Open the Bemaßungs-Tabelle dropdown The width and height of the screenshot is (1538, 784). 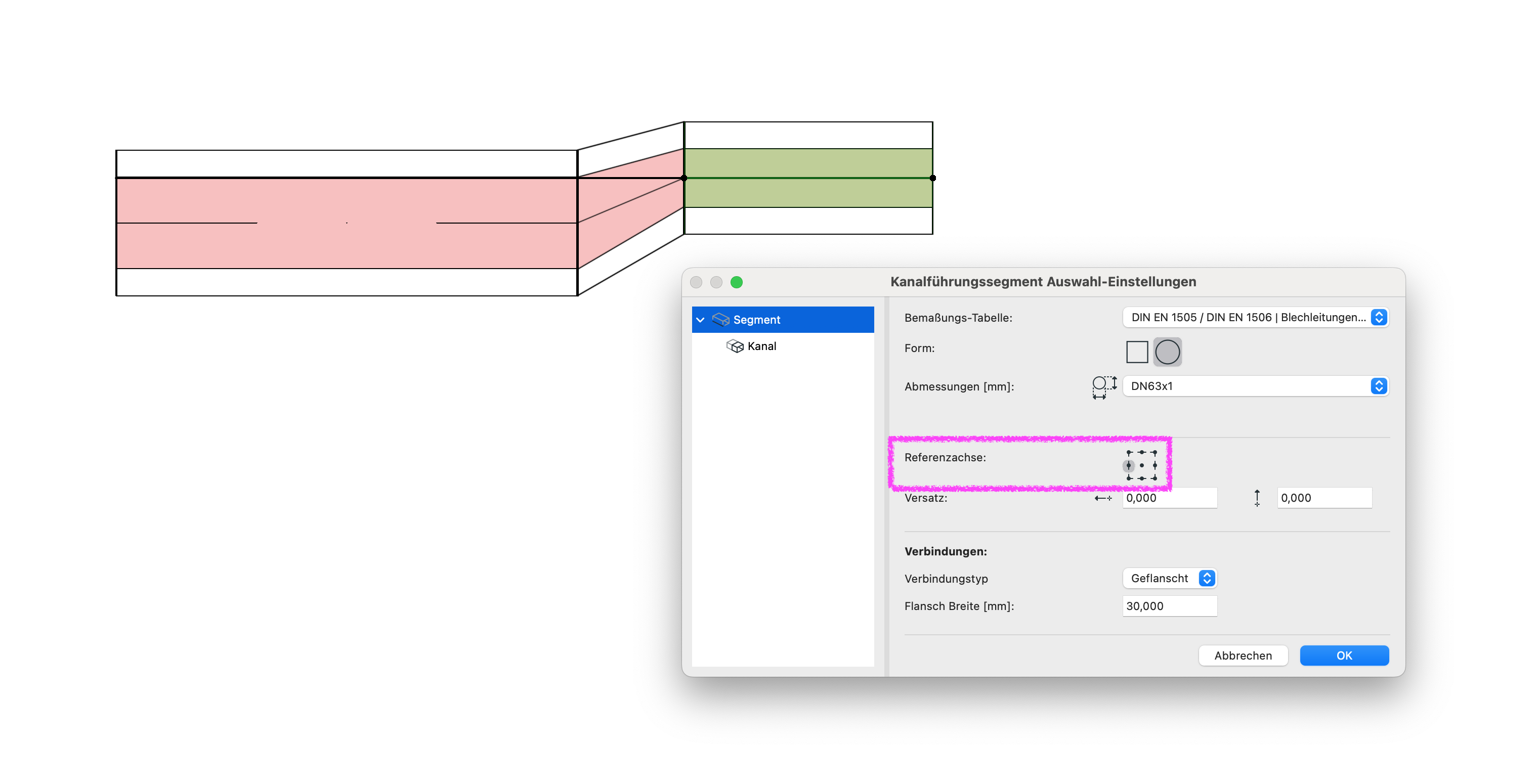[1256, 317]
